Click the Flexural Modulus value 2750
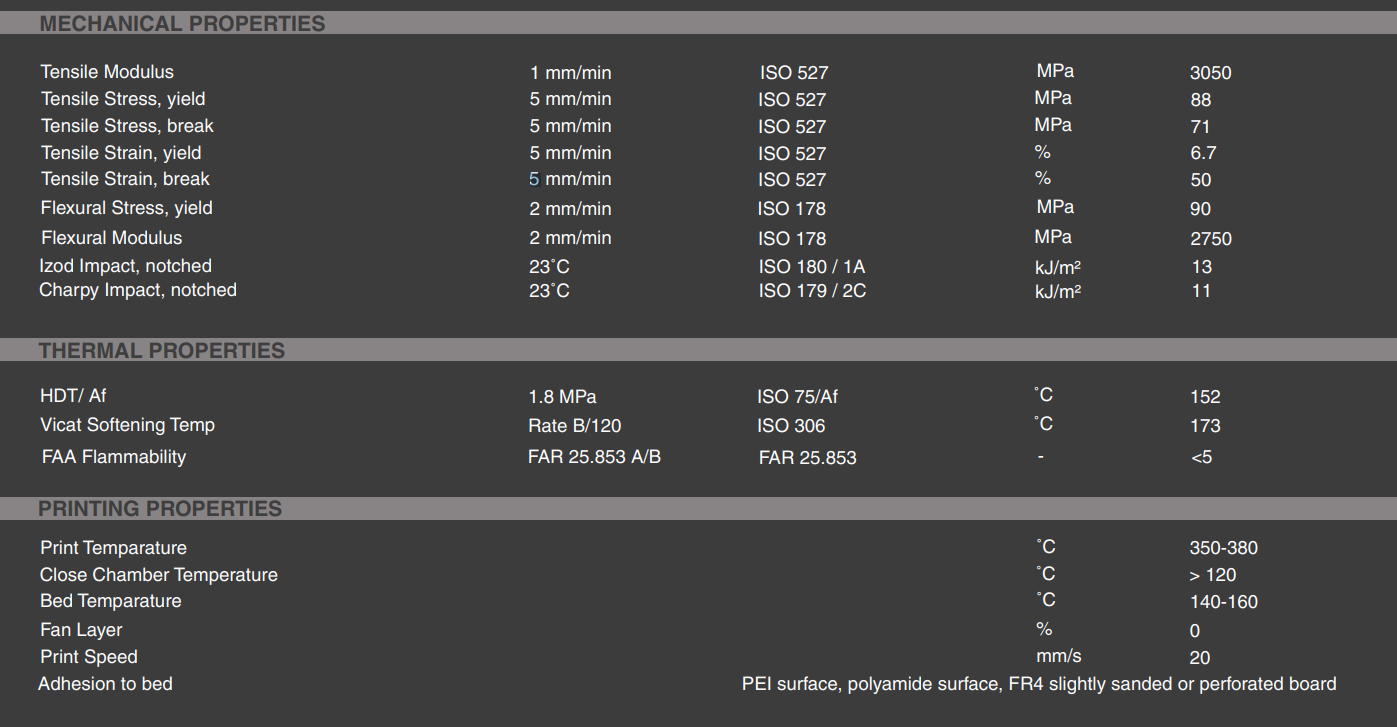Image resolution: width=1397 pixels, height=727 pixels. (x=1210, y=239)
